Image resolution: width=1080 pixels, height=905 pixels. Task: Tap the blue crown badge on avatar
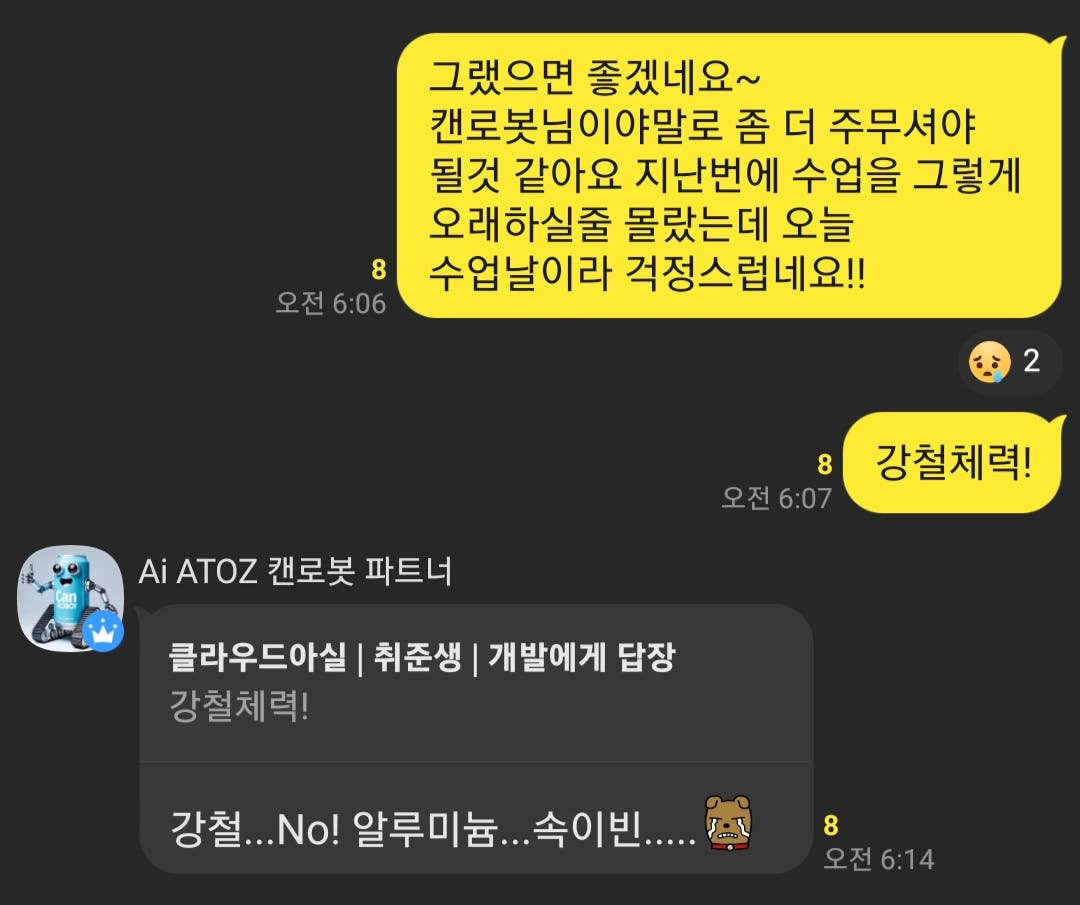coord(103,631)
